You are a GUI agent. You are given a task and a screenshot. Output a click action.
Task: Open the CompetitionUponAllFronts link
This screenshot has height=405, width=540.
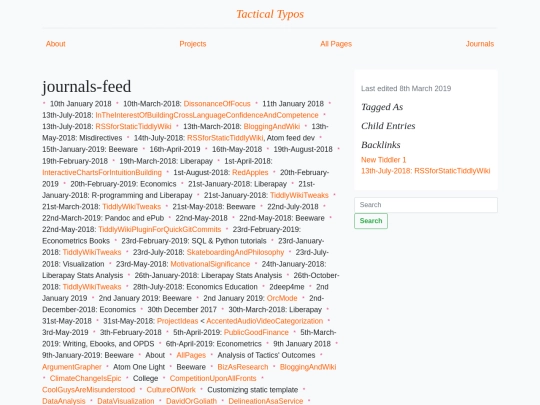213,378
